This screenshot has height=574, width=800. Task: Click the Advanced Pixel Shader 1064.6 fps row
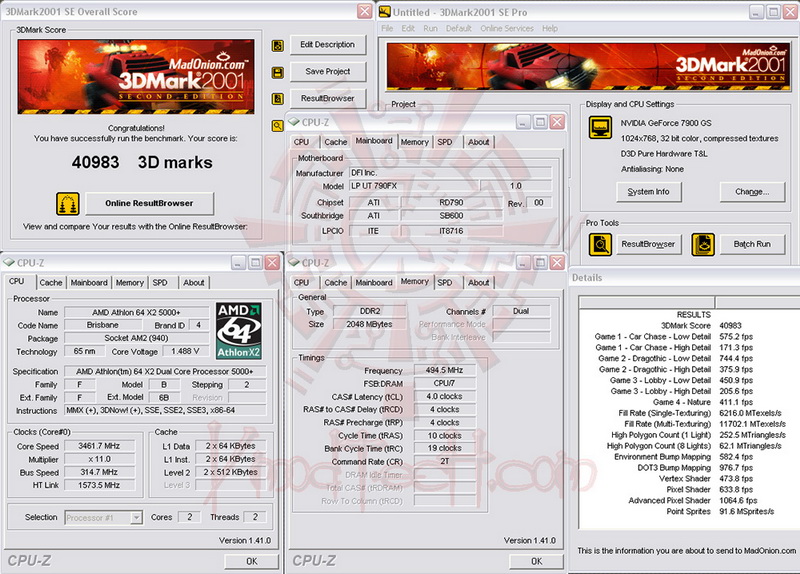693,501
